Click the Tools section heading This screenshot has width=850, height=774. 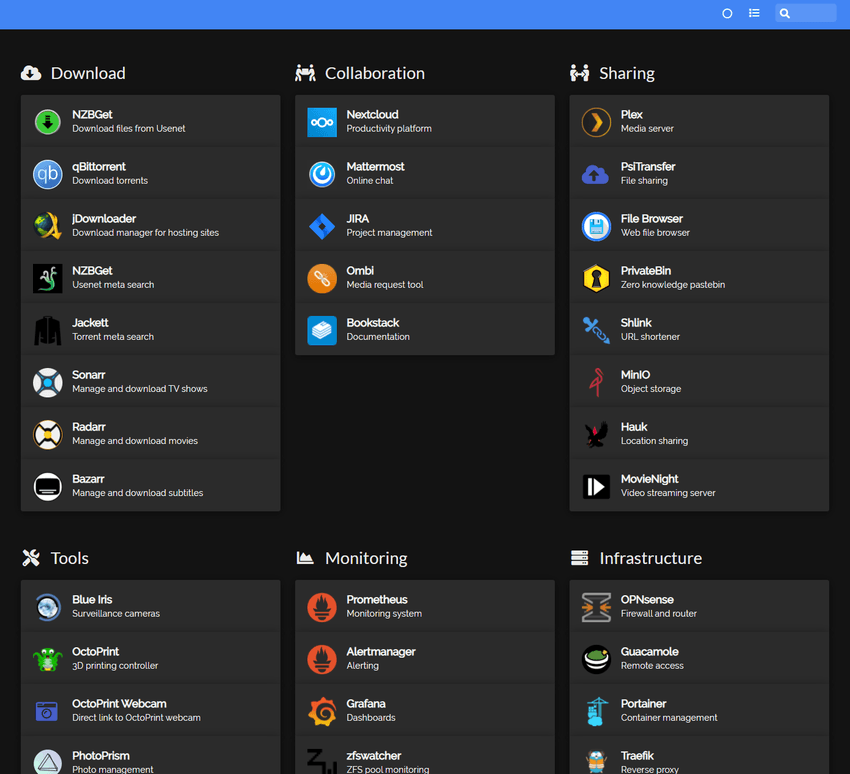pyautogui.click(x=69, y=558)
